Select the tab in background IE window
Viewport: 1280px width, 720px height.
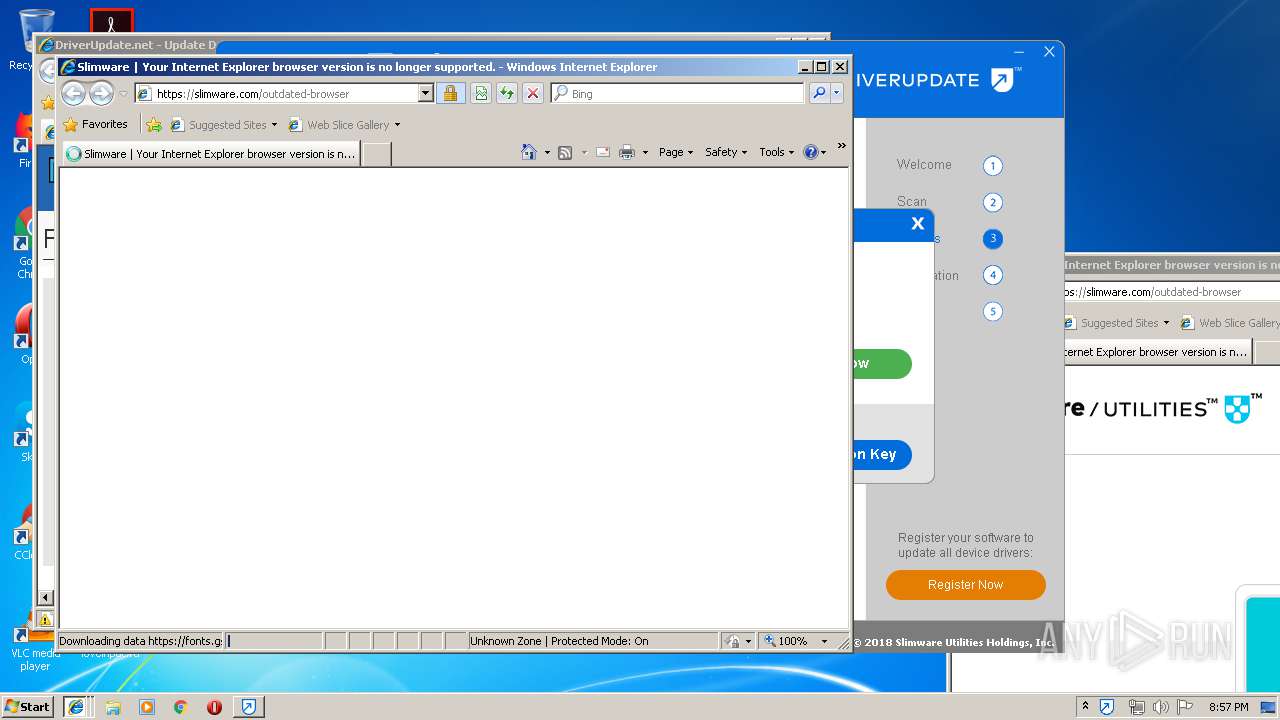1157,352
